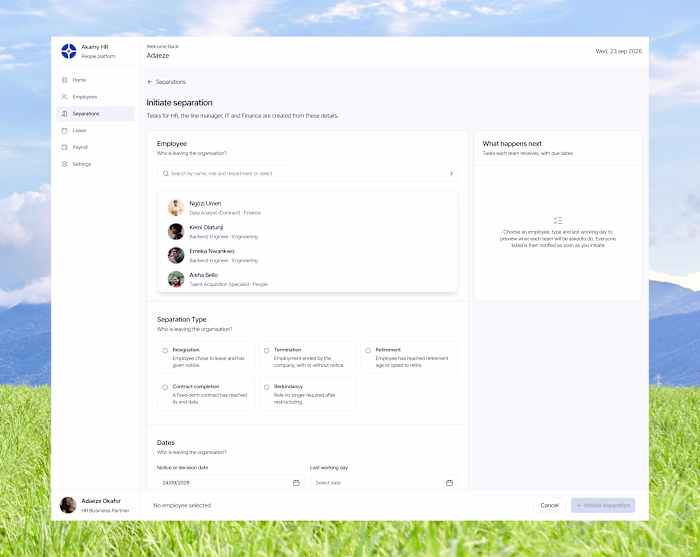Select Ngozi Umeh from the list

coord(308,208)
